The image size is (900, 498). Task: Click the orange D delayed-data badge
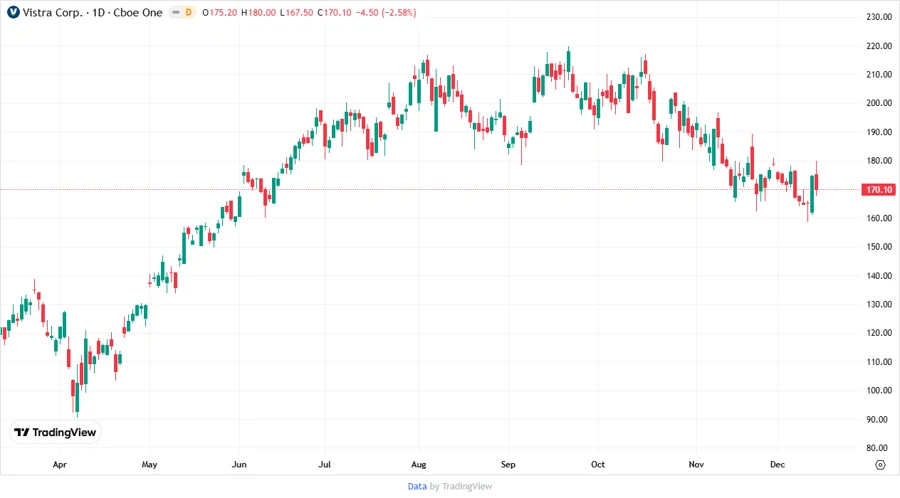click(188, 12)
